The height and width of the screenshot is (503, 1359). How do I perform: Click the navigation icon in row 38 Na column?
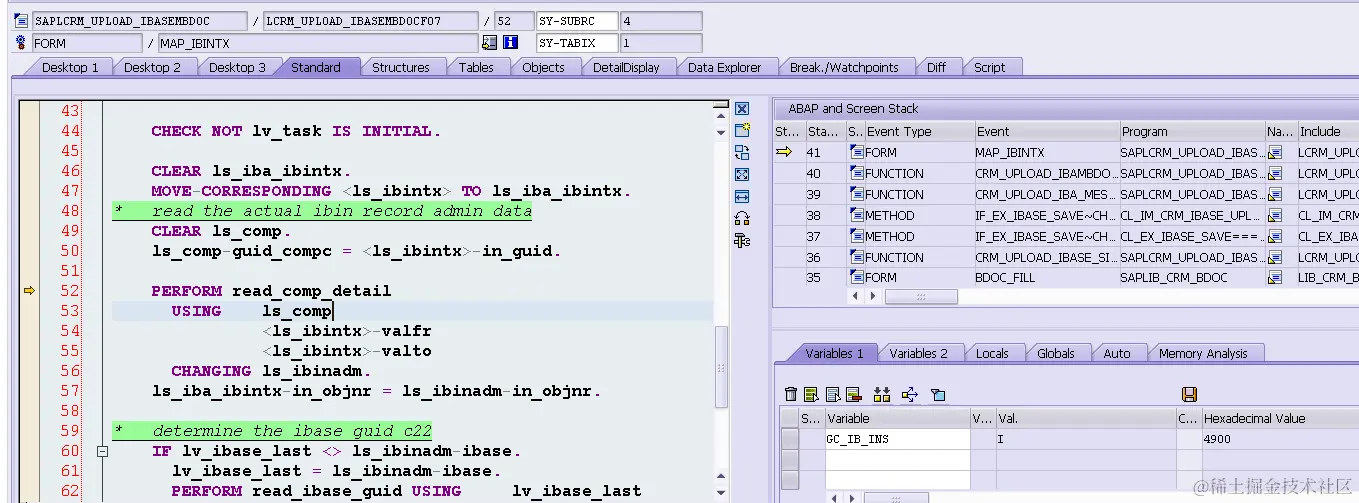[1274, 215]
